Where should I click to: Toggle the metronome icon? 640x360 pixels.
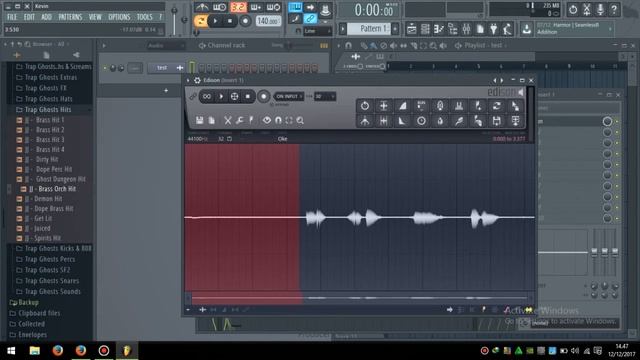202,7
